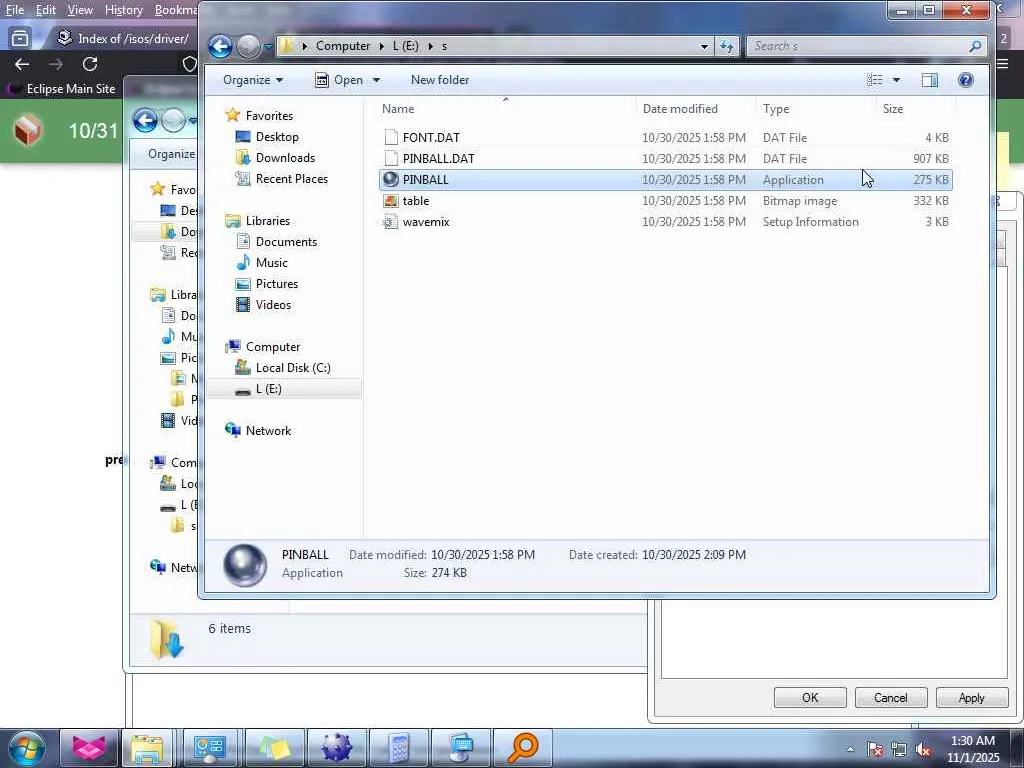Screen dimensions: 1024x768
Task: Click the muted volume tray icon
Action: tap(923, 750)
